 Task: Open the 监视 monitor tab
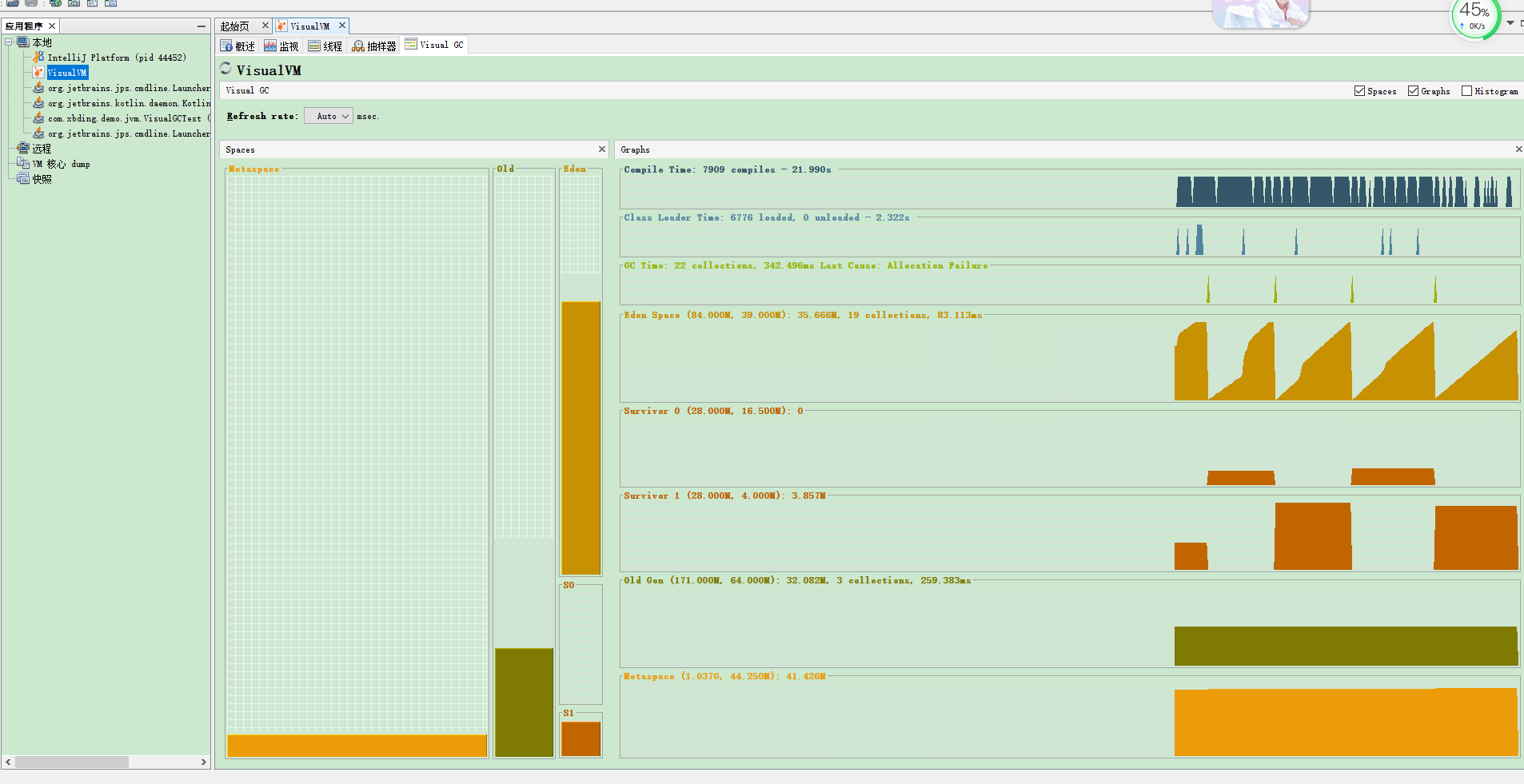pos(281,46)
